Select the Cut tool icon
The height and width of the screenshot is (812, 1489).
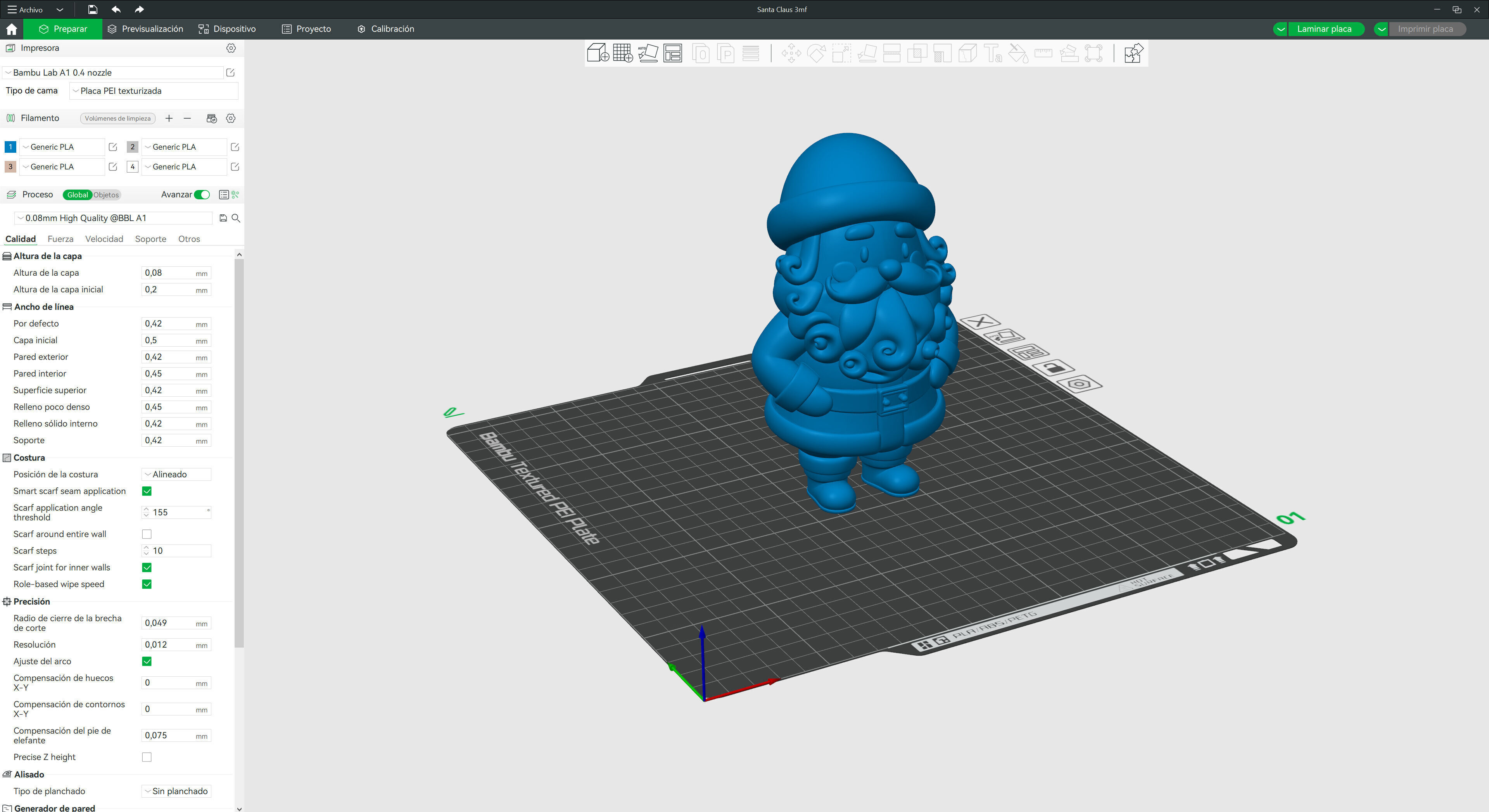click(892, 54)
